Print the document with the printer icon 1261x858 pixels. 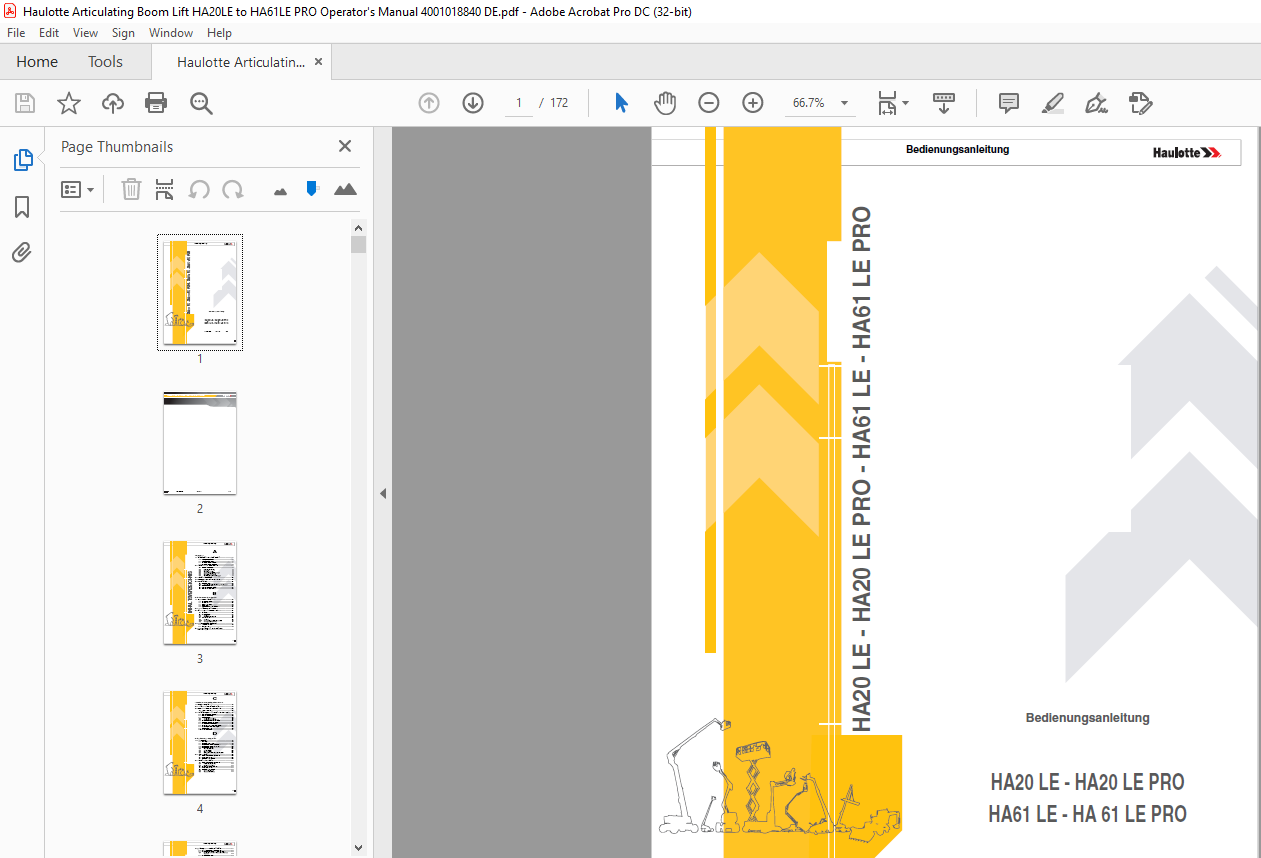156,103
